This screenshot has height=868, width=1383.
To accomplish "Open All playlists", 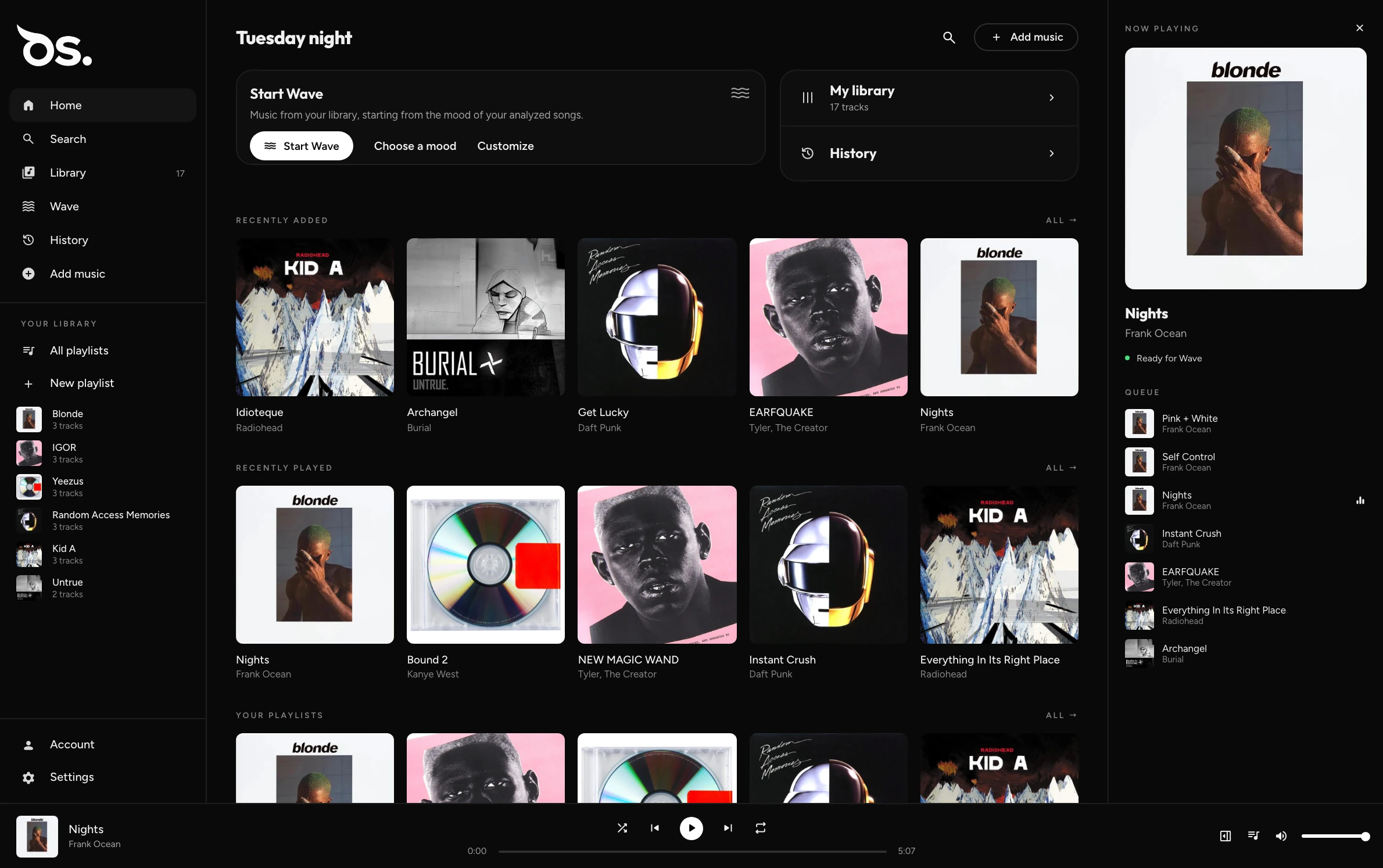I will pyautogui.click(x=103, y=350).
